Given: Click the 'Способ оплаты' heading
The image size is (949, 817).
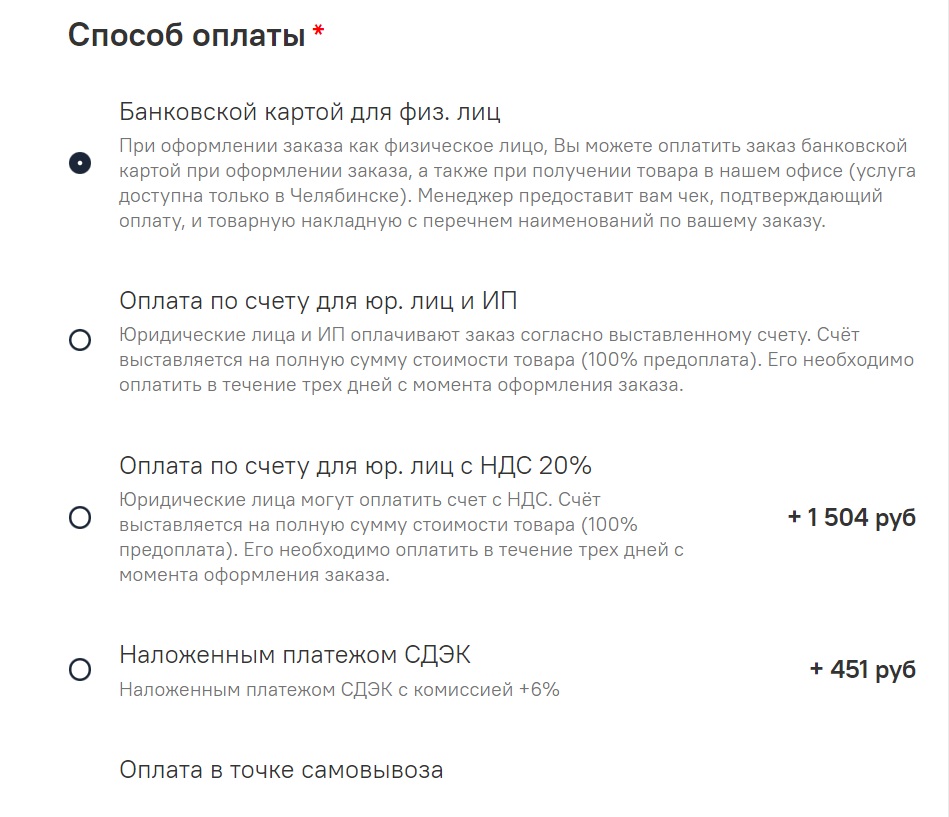Looking at the screenshot, I should pyautogui.click(x=186, y=35).
